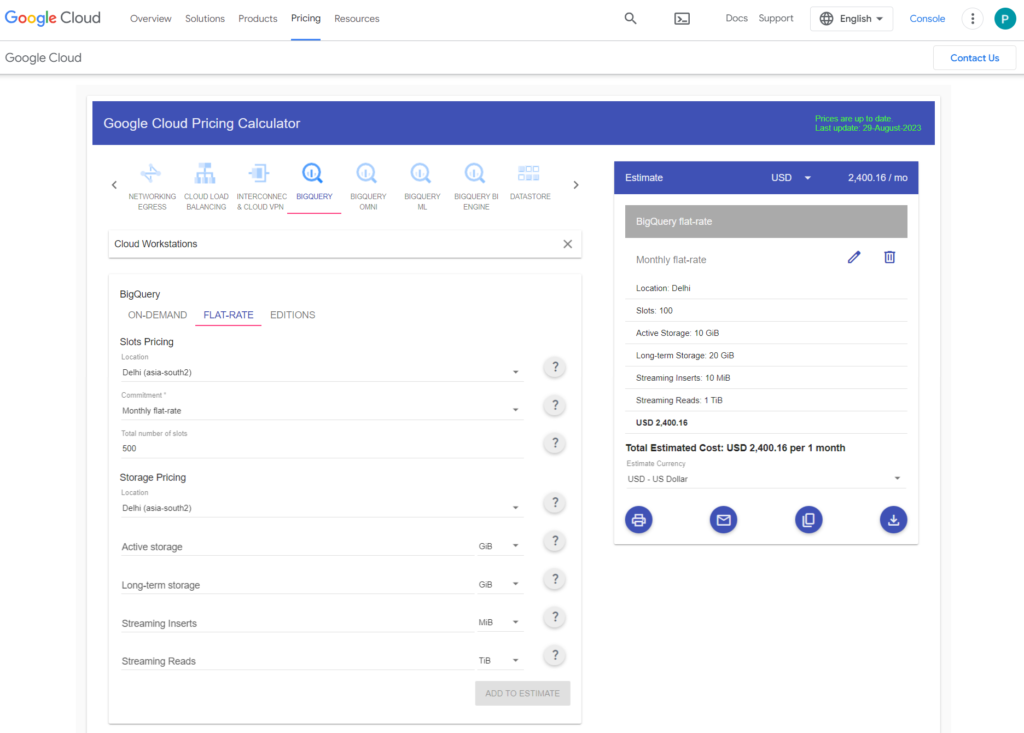Go to the Console link
The width and height of the screenshot is (1024, 733).
[x=927, y=19]
